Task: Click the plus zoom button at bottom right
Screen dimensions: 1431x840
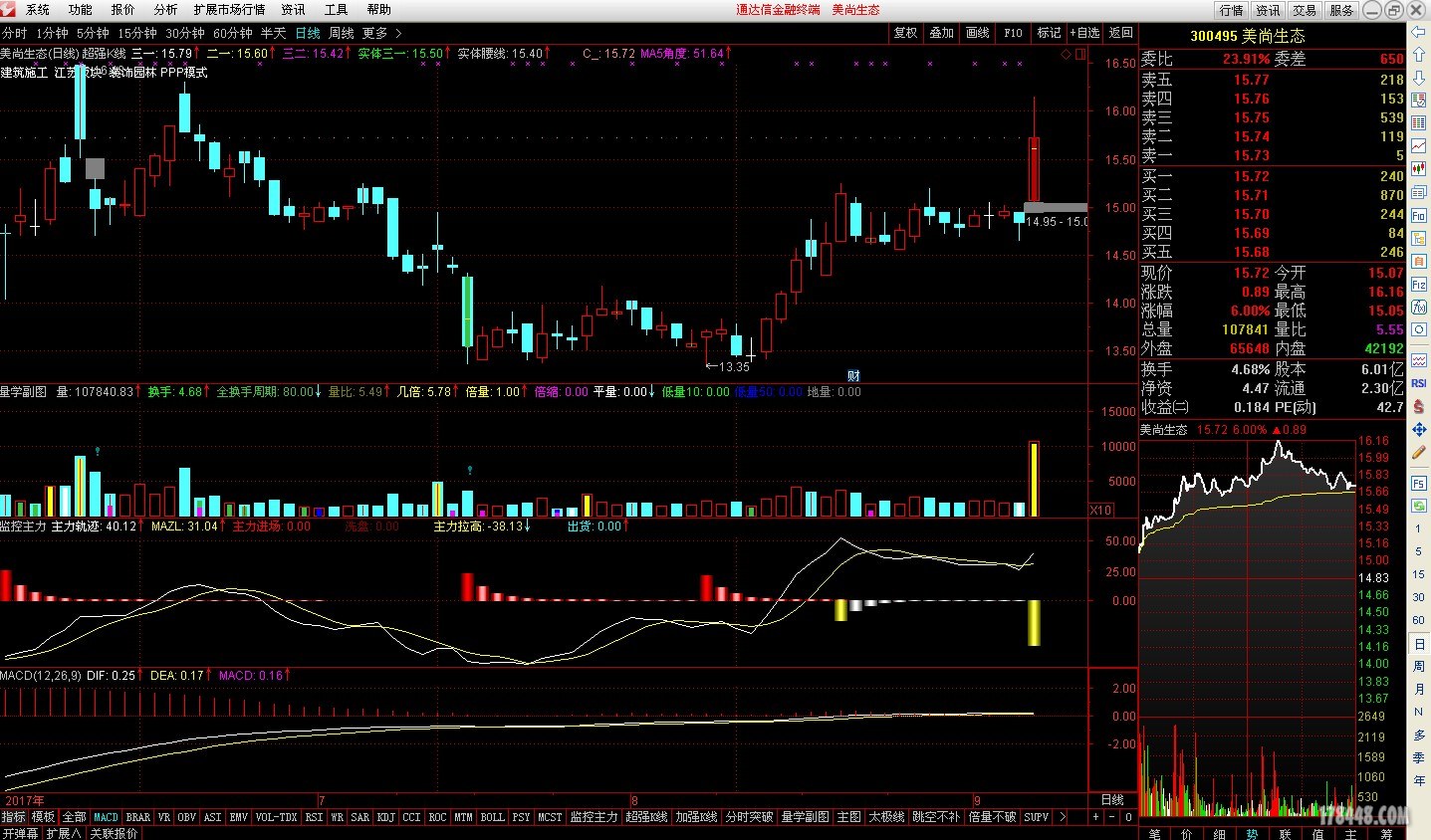Action: tap(1094, 817)
